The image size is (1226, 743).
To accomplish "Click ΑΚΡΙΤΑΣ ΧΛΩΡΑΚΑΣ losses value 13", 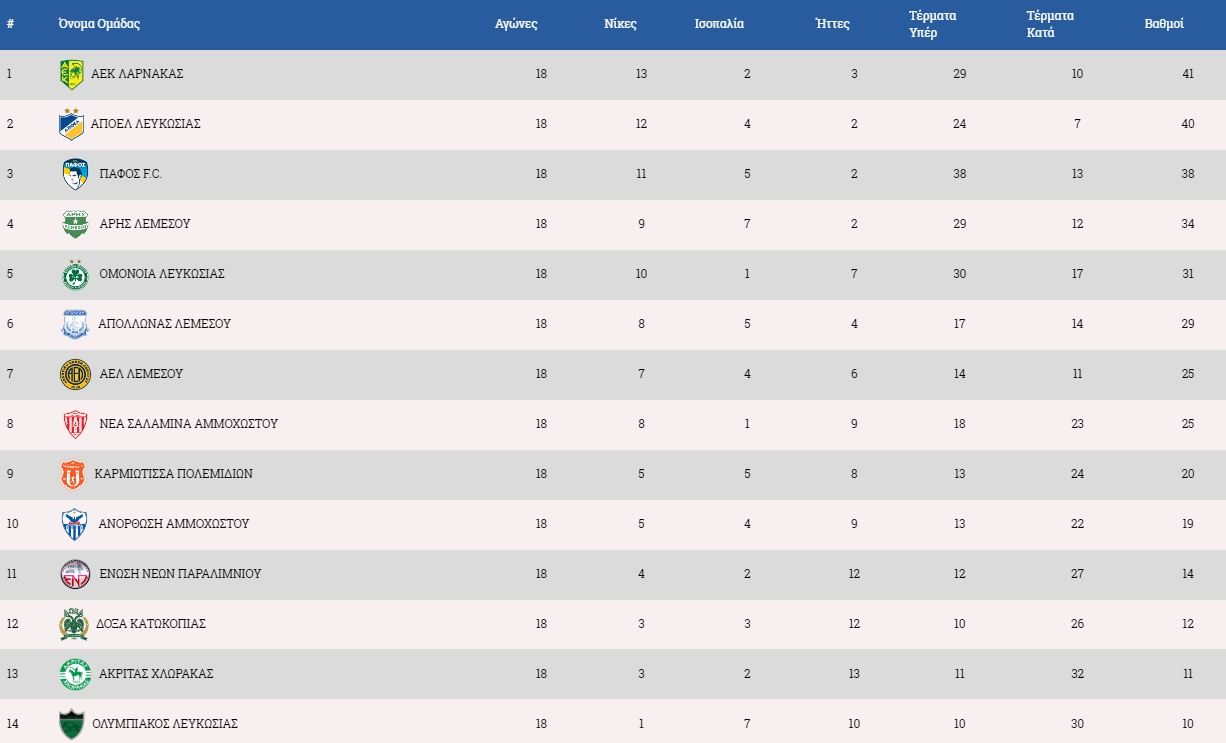I will pyautogui.click(x=854, y=674).
